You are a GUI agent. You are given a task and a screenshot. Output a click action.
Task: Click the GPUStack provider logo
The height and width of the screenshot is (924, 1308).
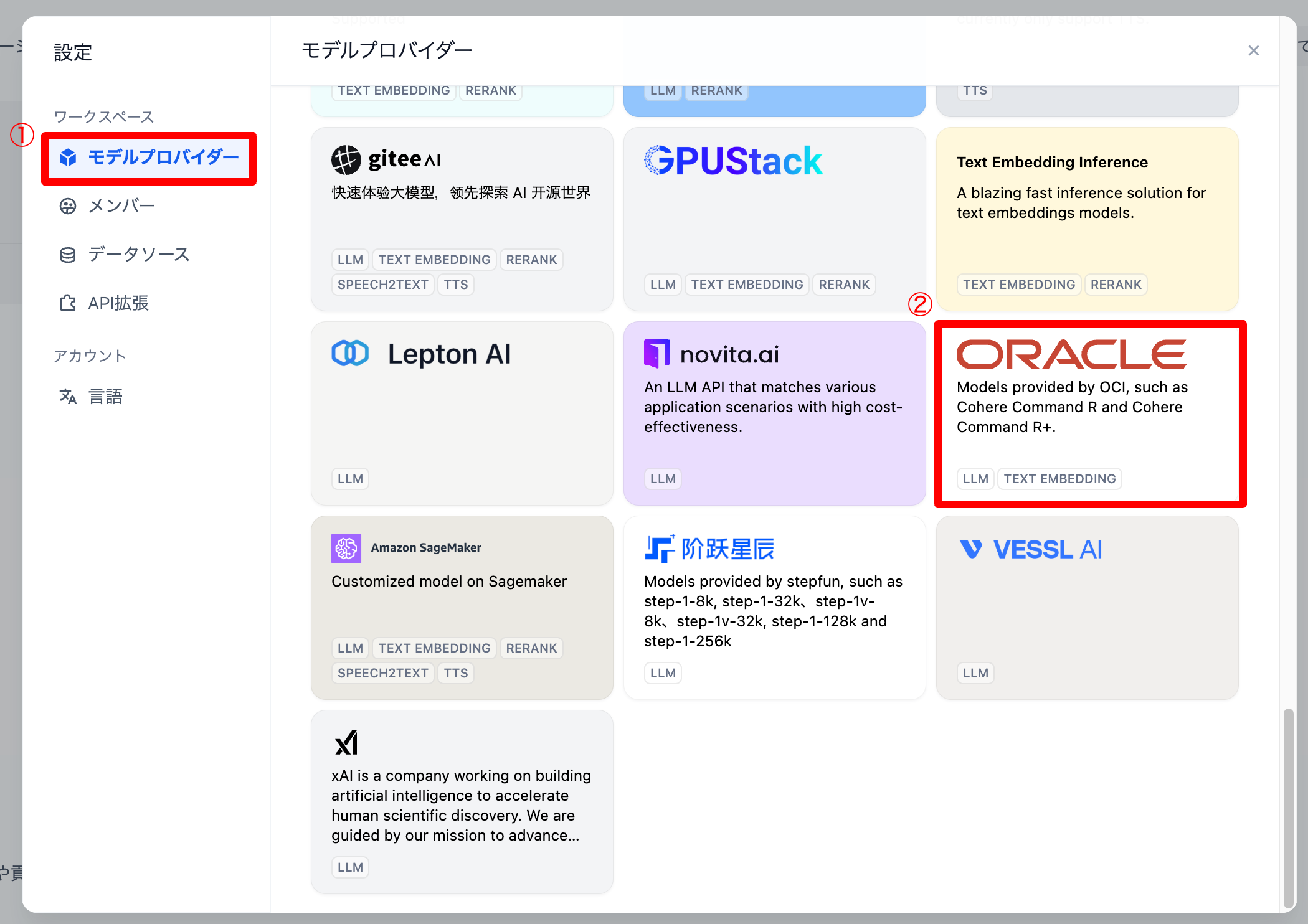(732, 160)
